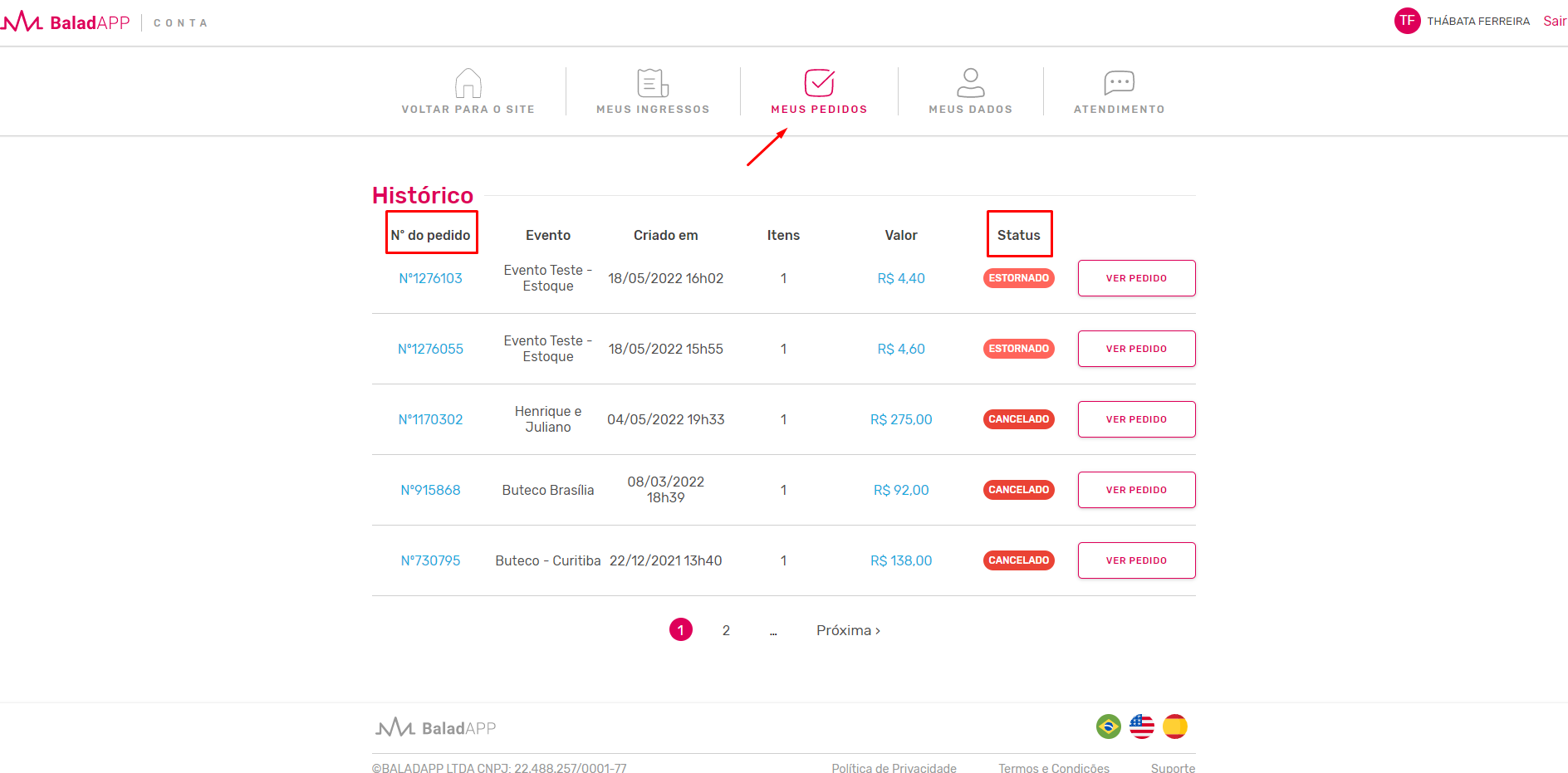Click the Criado em column header

tap(665, 235)
